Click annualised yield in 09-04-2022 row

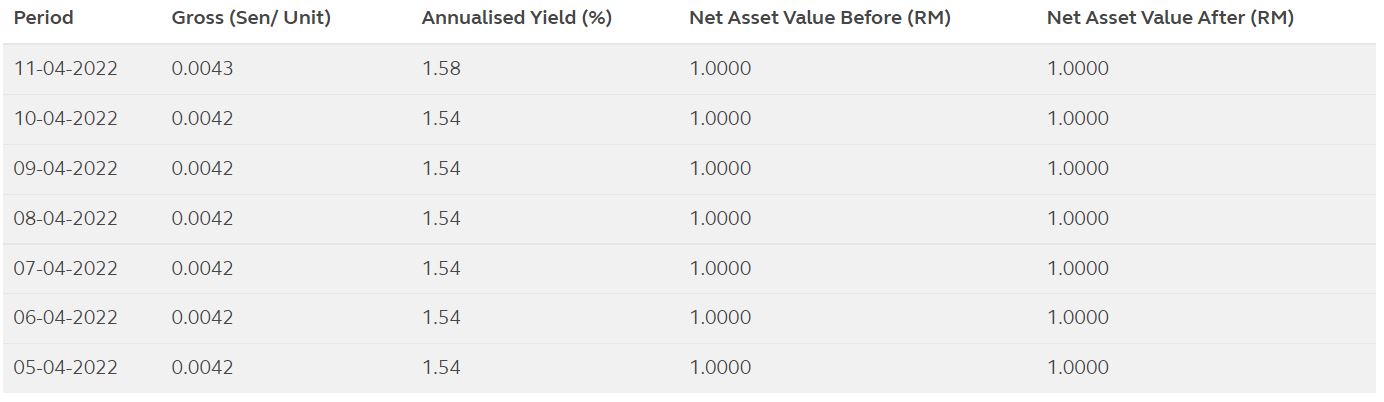click(x=441, y=169)
